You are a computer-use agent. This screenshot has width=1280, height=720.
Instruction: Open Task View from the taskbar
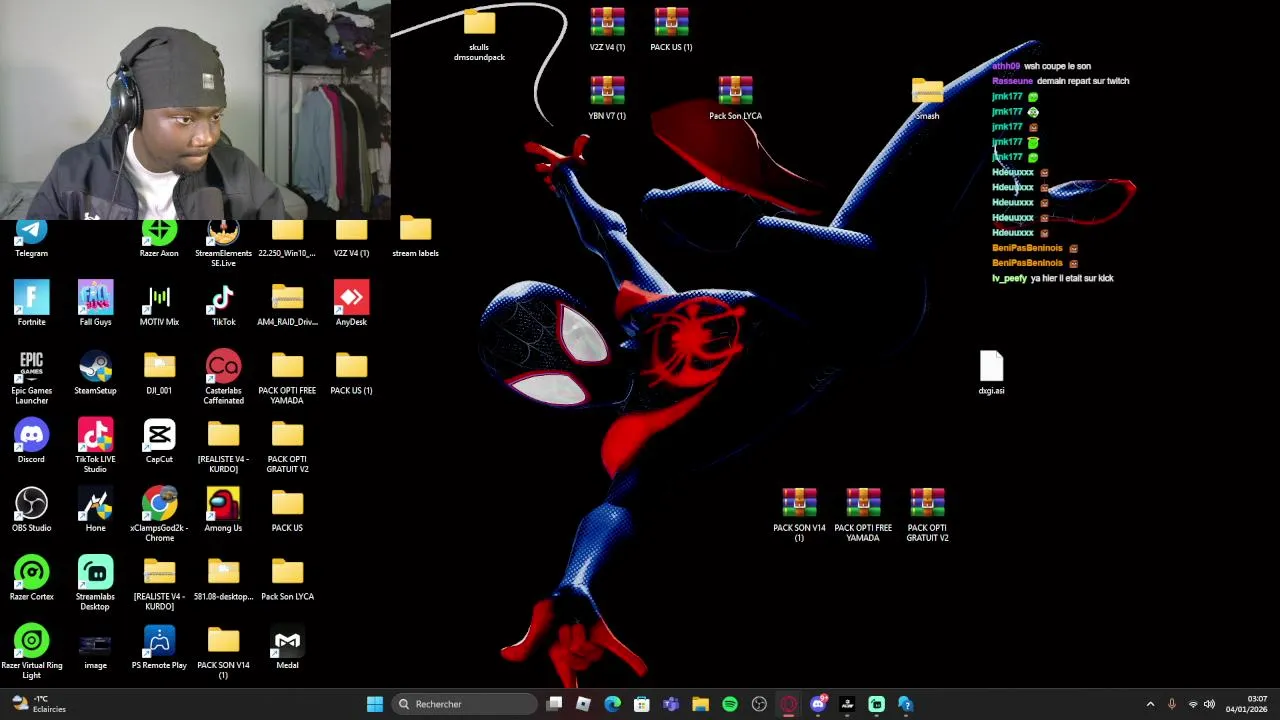point(555,704)
